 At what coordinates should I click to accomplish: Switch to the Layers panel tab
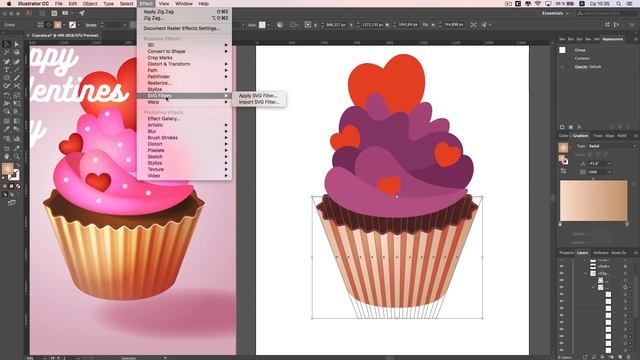click(582, 253)
